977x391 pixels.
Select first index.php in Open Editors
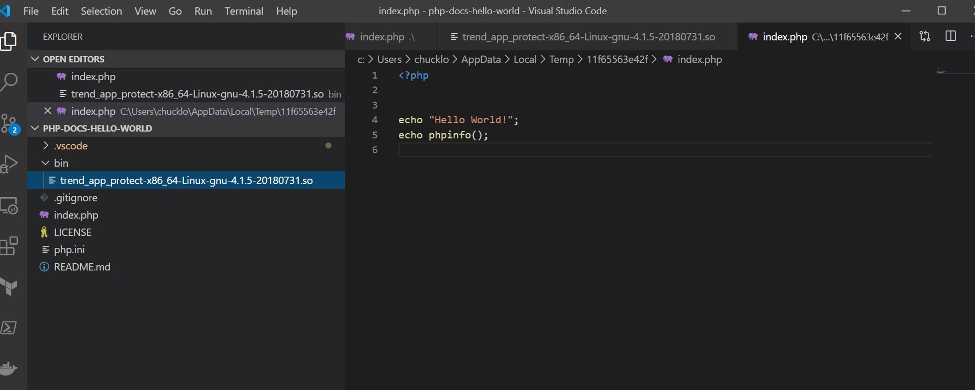(186, 77)
